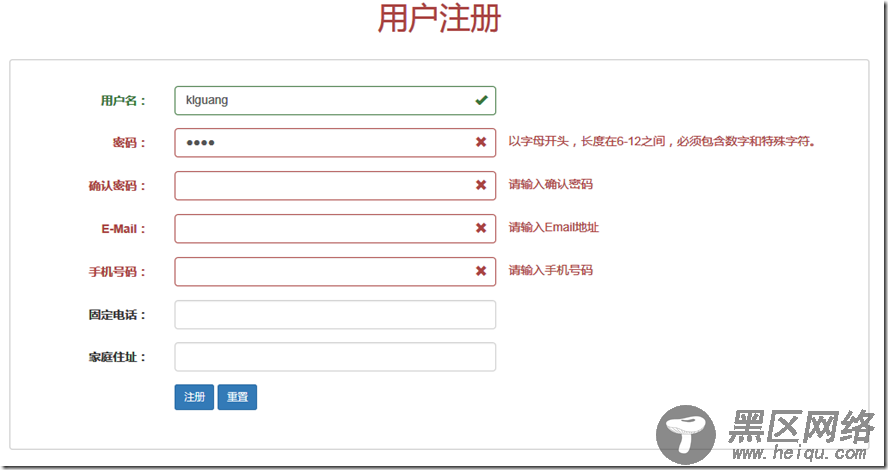Click the 固定电话 field label

pos(117,315)
